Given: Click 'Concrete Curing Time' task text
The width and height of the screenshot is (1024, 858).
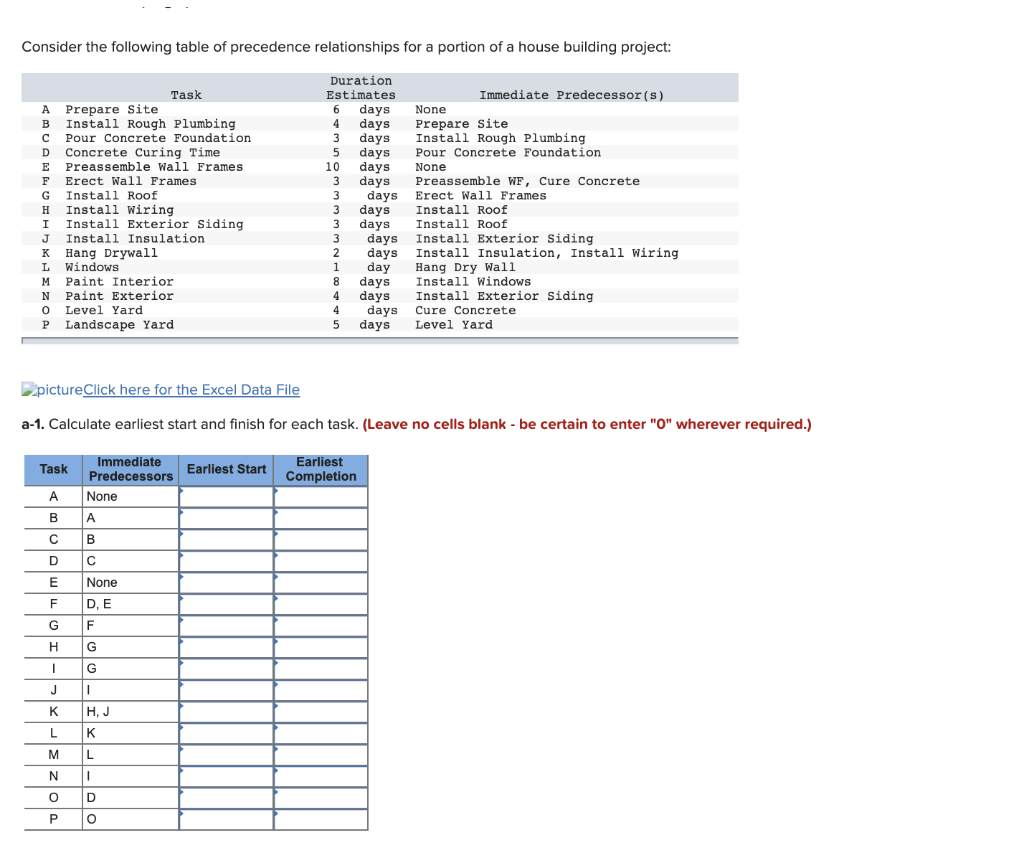Looking at the screenshot, I should 142,153.
